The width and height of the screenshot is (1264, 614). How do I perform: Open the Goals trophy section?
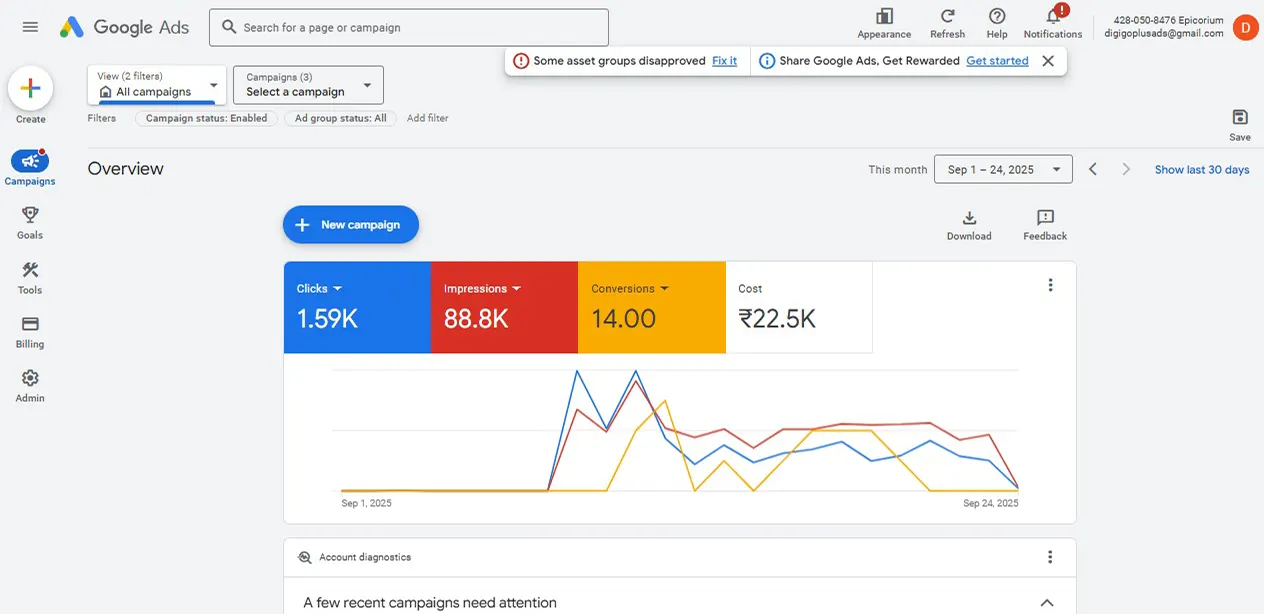[30, 222]
